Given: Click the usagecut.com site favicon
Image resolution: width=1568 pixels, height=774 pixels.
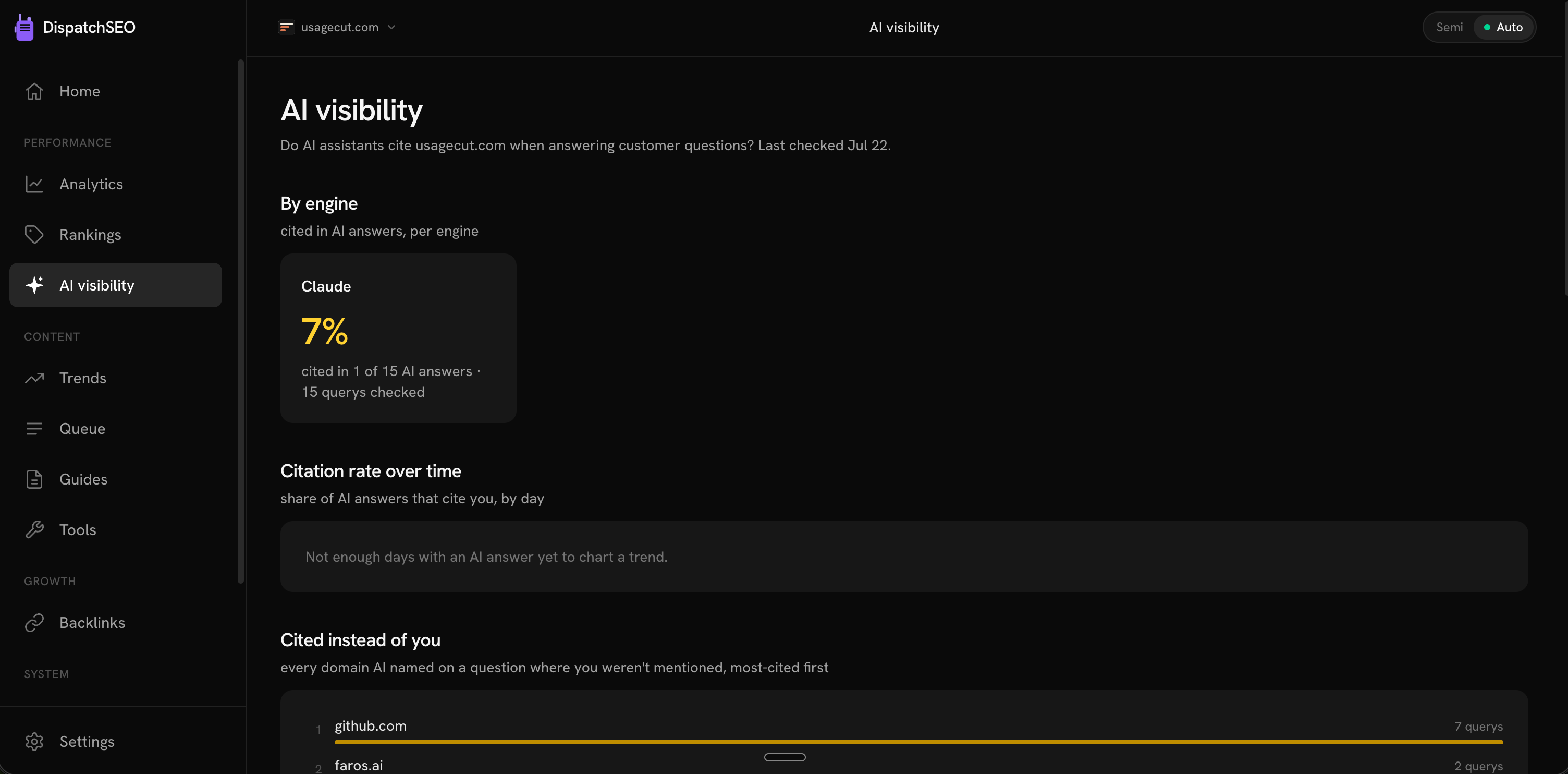Looking at the screenshot, I should [286, 28].
